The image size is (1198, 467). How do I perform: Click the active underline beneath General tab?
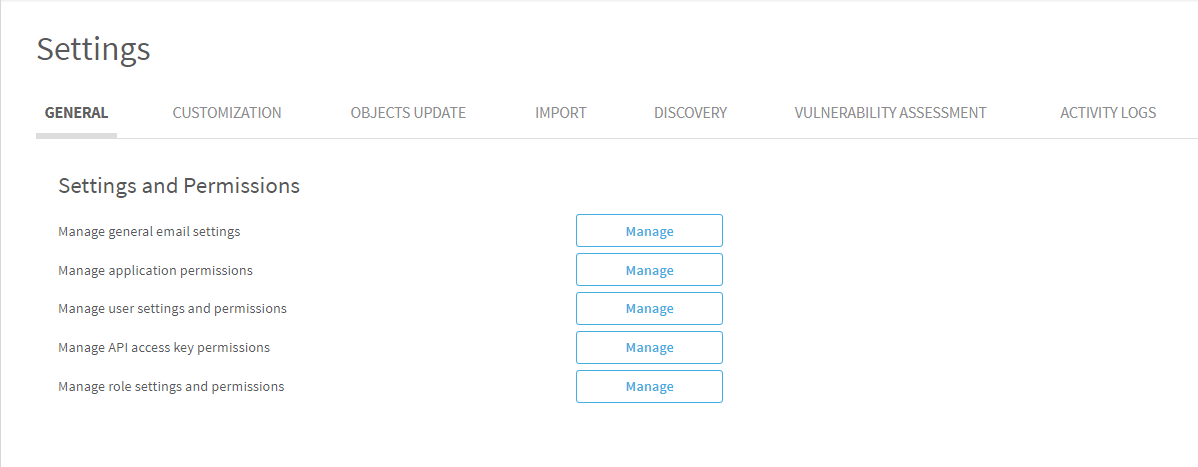click(x=76, y=135)
